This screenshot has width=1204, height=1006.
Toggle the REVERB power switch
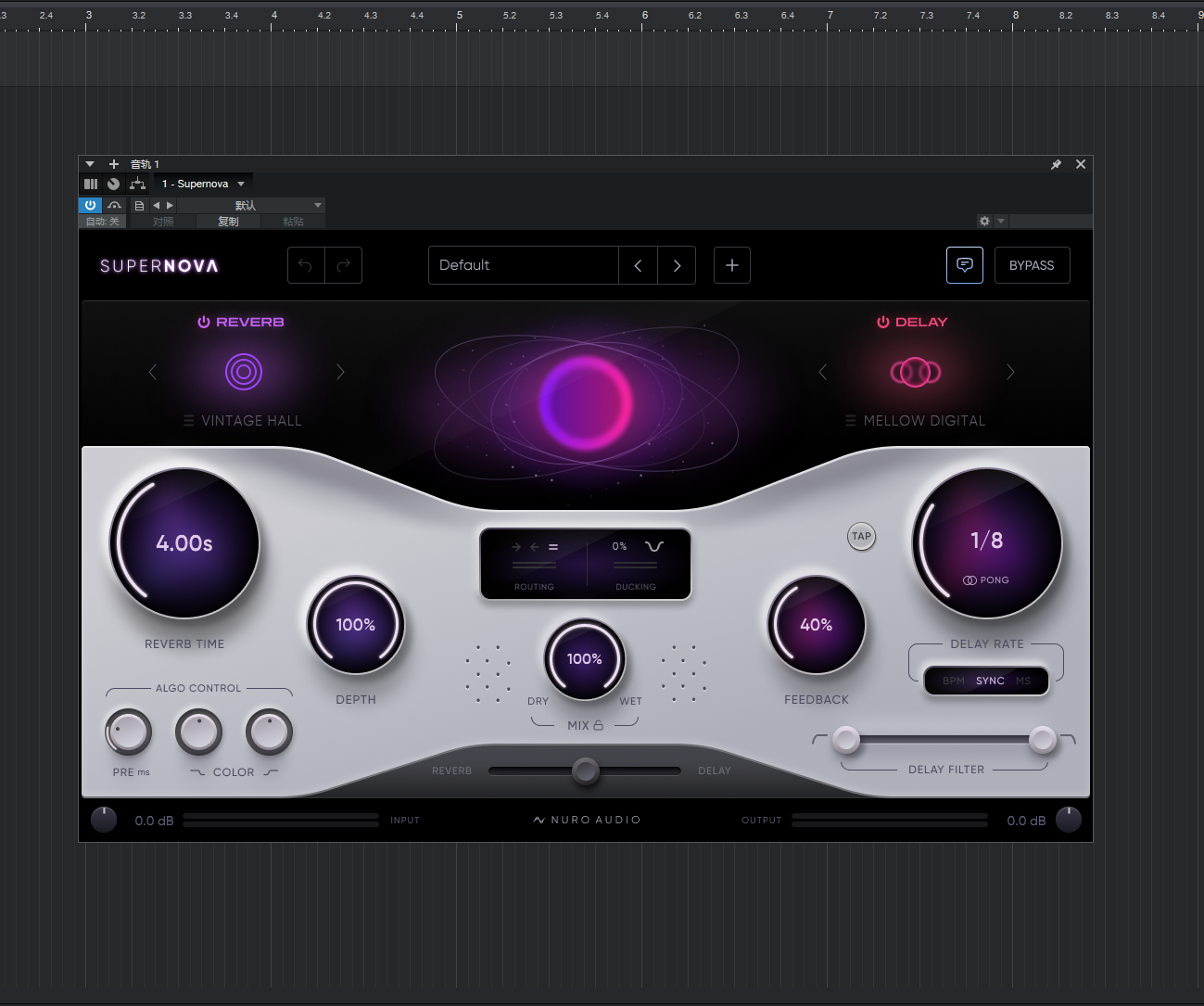pyautogui.click(x=204, y=322)
